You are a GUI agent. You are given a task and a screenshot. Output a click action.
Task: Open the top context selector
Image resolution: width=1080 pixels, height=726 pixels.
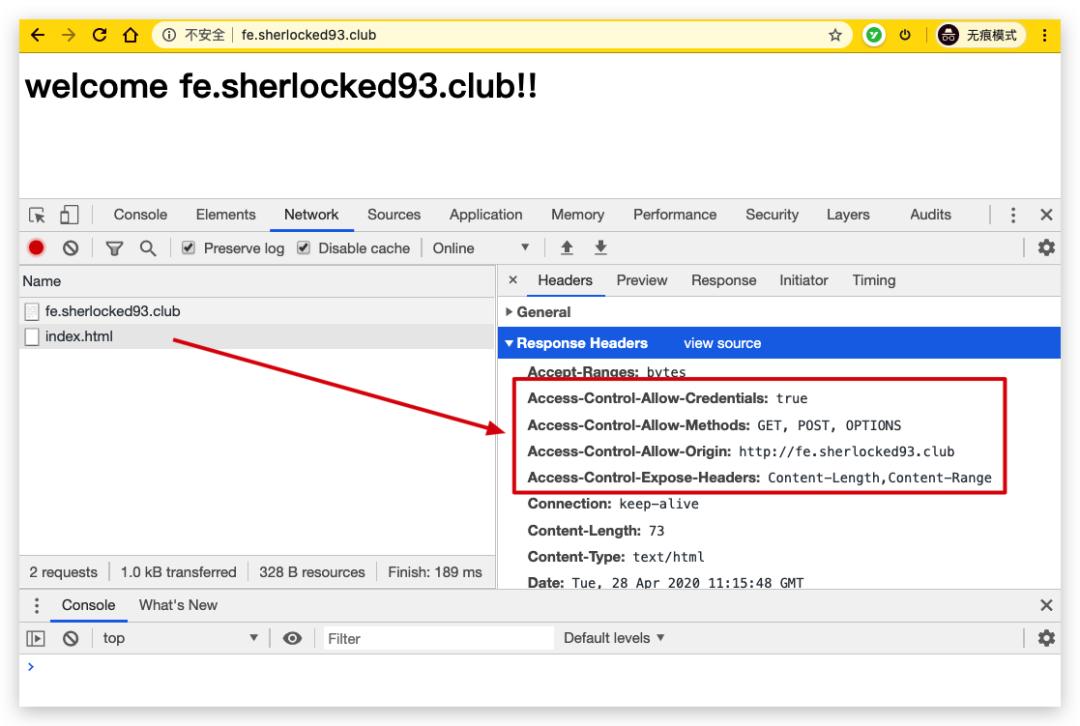[x=180, y=639]
